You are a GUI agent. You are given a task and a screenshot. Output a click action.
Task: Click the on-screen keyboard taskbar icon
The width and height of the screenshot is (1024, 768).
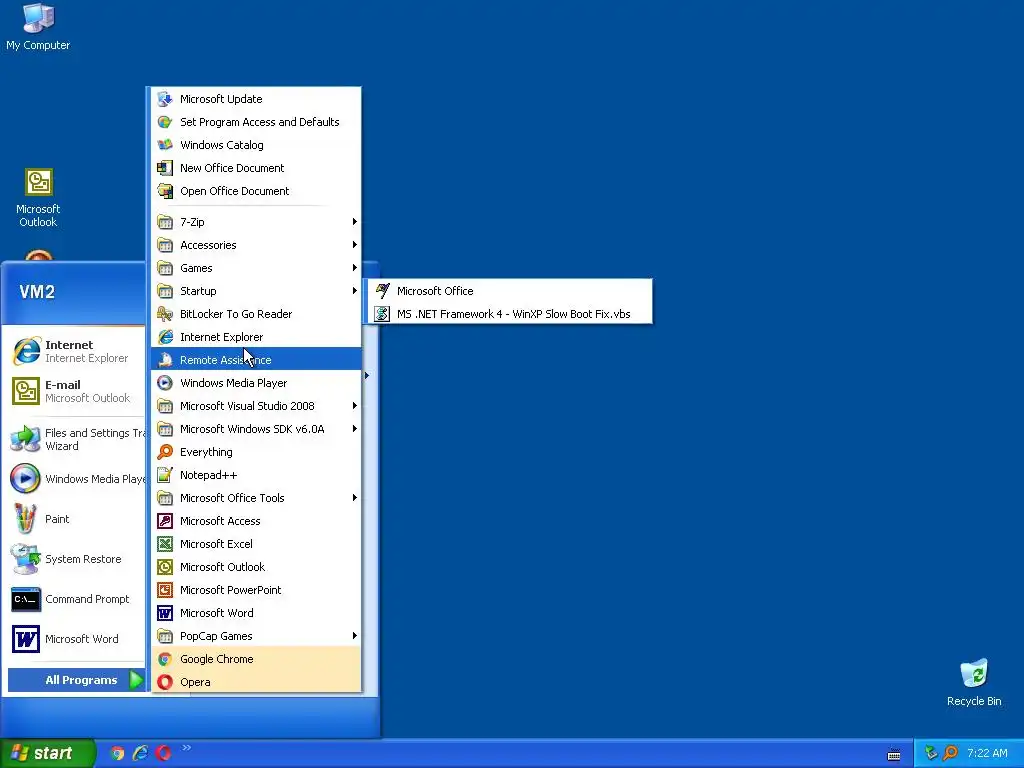click(894, 754)
